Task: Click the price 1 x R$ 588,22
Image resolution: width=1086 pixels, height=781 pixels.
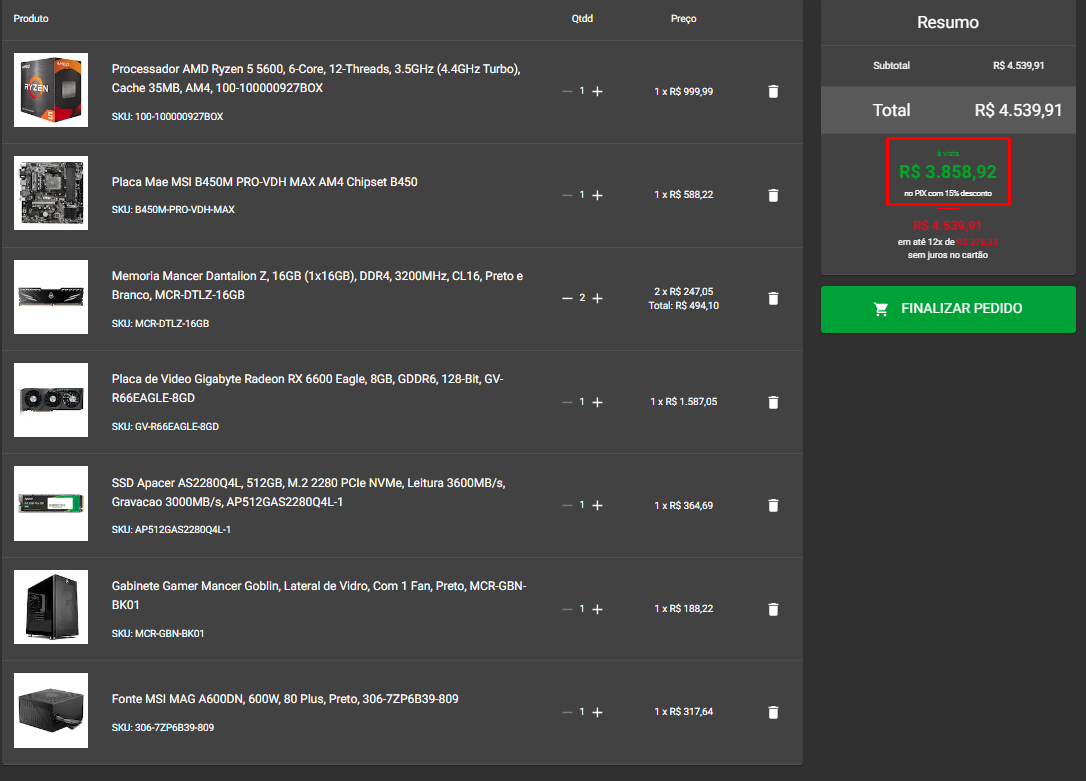Action: [x=684, y=195]
